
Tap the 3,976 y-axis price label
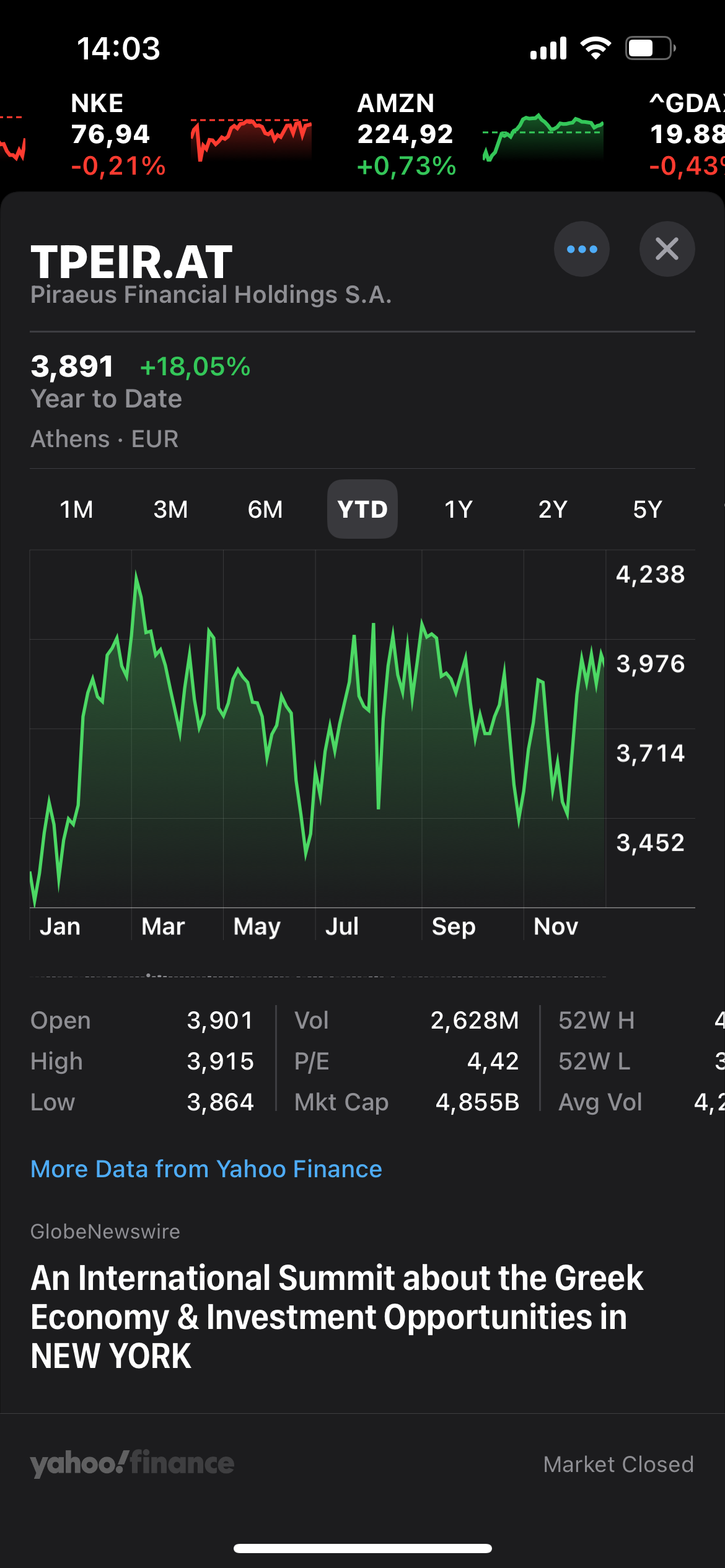click(651, 664)
